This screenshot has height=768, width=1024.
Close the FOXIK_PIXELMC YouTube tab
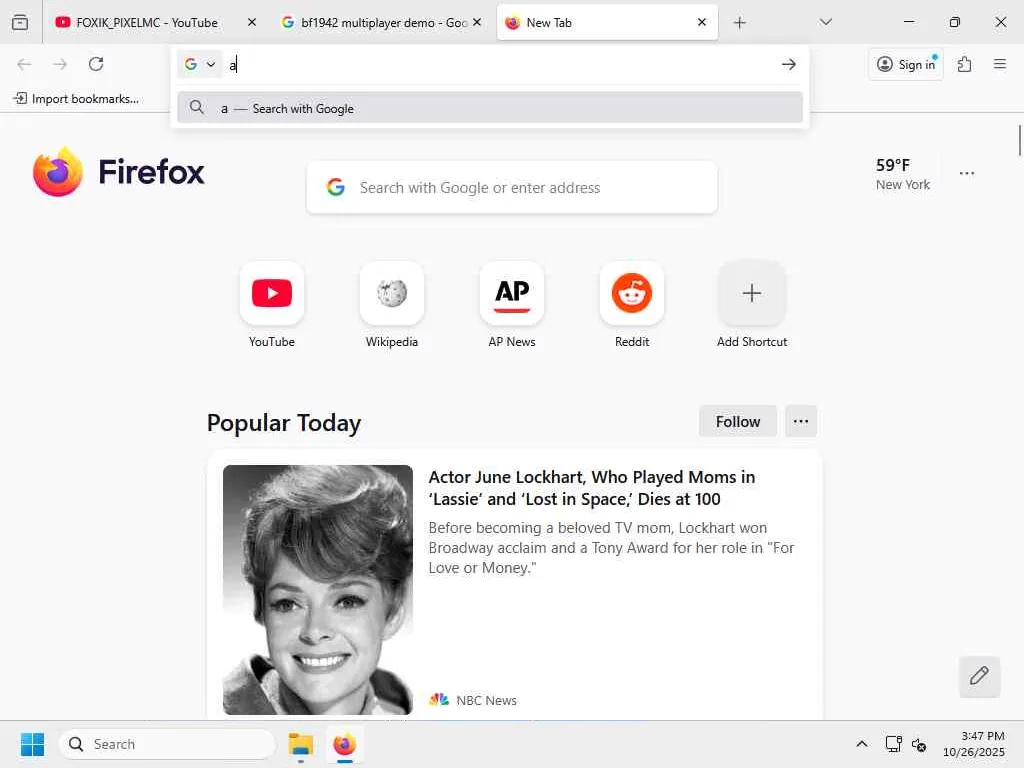[x=251, y=22]
